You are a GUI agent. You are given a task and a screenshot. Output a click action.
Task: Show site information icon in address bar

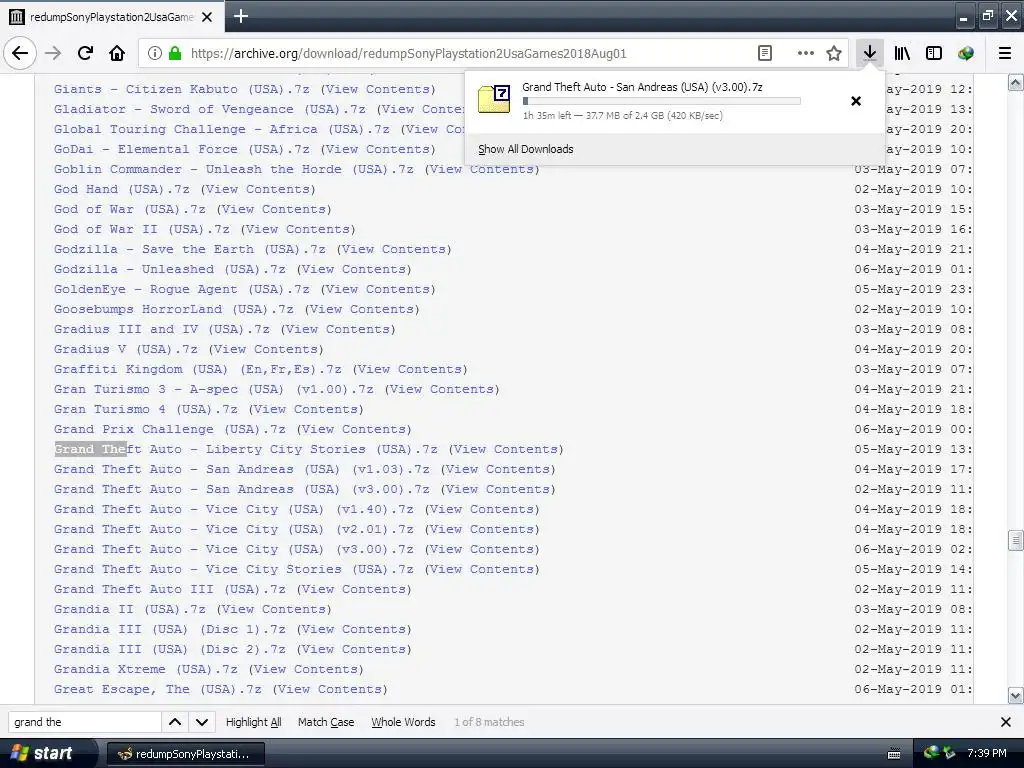(155, 53)
